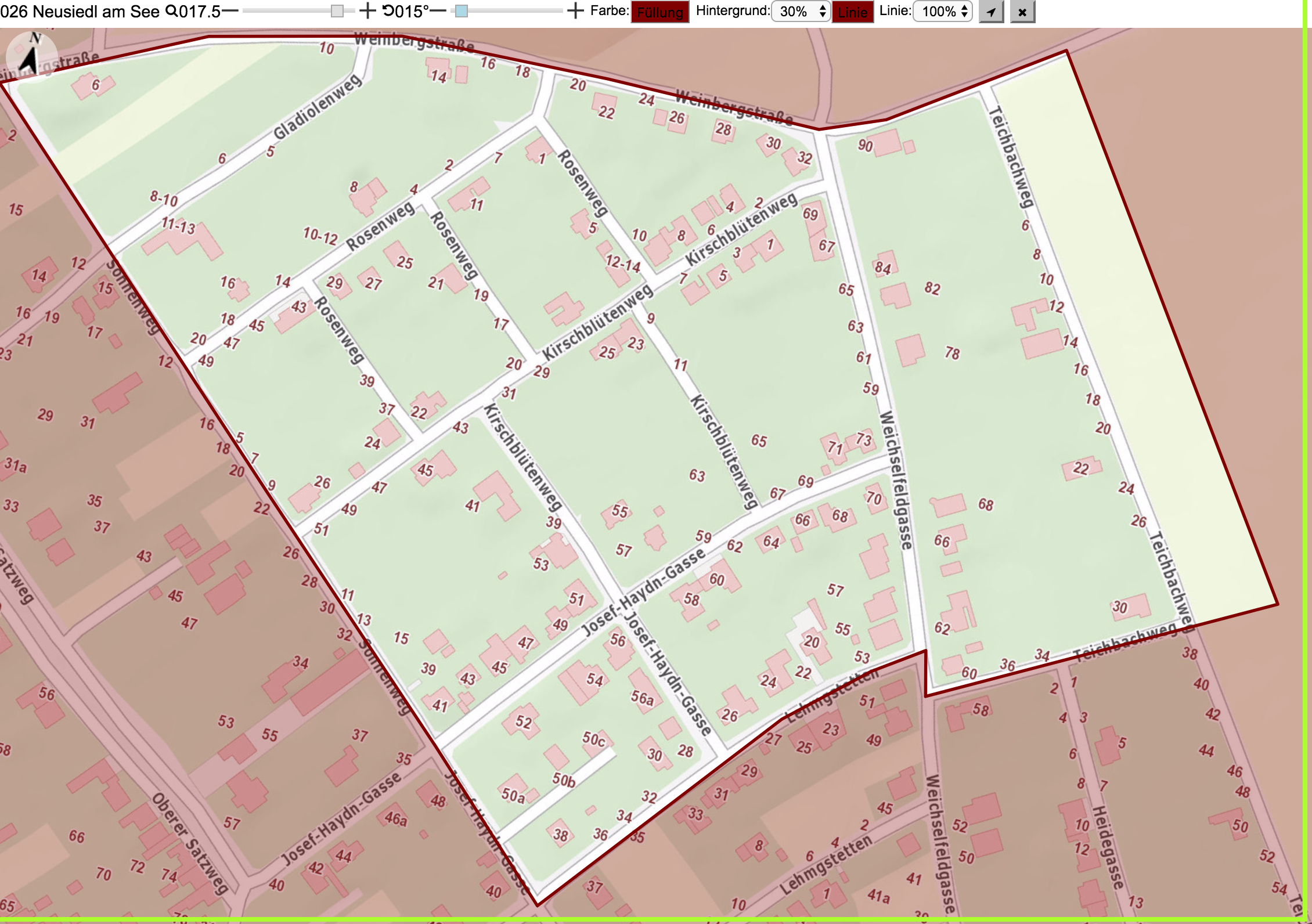The width and height of the screenshot is (1312, 924).
Task: Decrease zoom with the minus icon
Action: 230,11
